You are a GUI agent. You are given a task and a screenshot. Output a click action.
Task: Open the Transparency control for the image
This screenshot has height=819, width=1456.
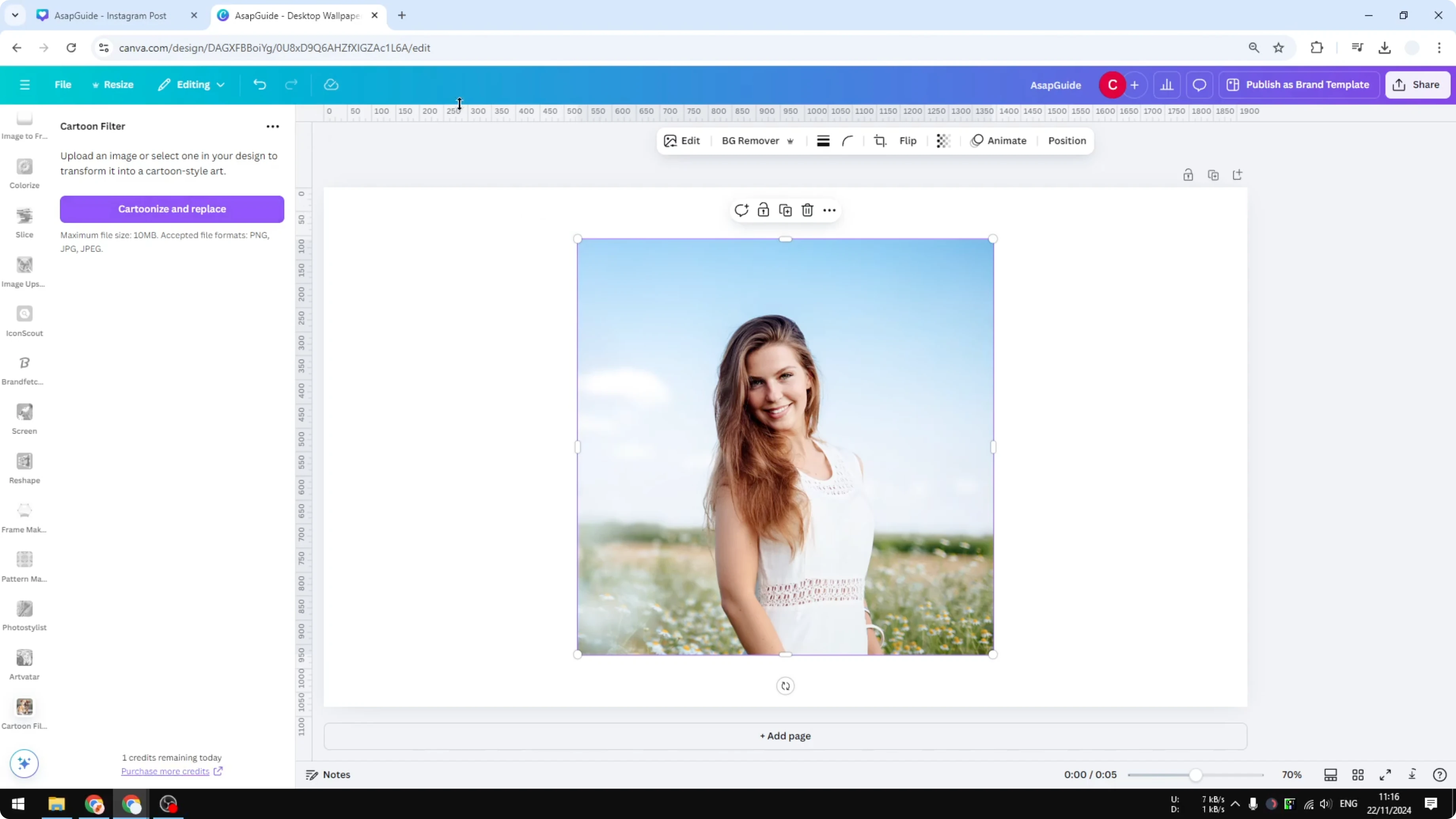(x=943, y=141)
